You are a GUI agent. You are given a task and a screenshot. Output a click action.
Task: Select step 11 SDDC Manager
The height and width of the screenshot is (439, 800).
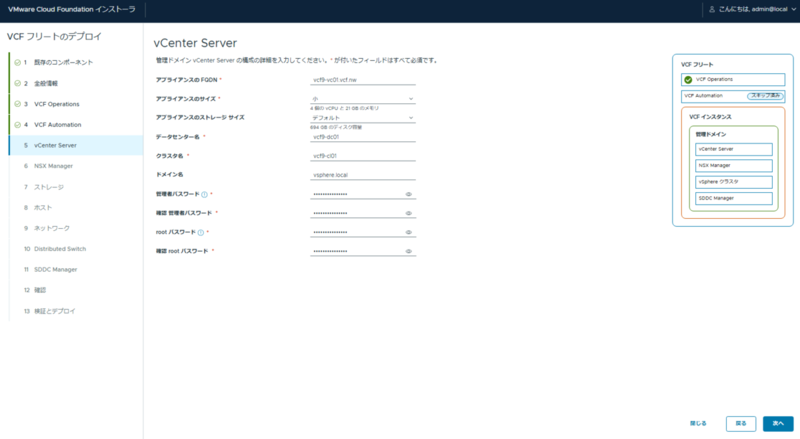[76, 270]
